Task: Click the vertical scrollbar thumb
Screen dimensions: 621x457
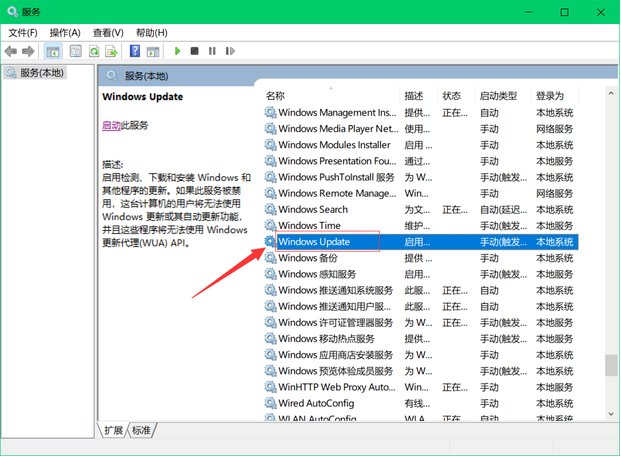Action: pyautogui.click(x=611, y=365)
